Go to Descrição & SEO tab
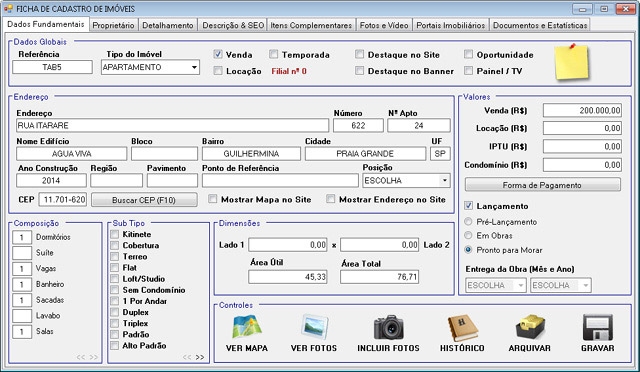The height and width of the screenshot is (372, 640). pyautogui.click(x=233, y=25)
